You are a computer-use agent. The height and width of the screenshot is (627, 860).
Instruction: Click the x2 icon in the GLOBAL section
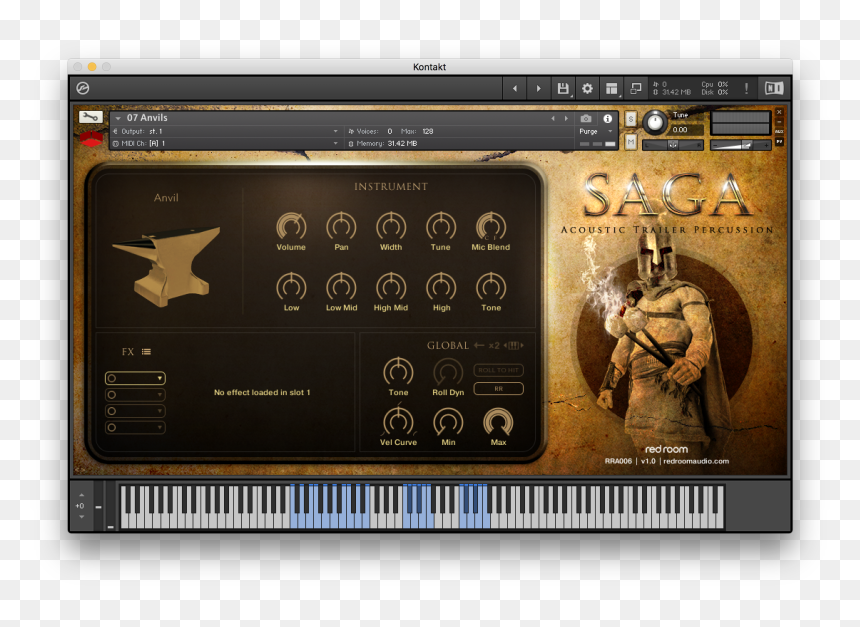click(494, 345)
